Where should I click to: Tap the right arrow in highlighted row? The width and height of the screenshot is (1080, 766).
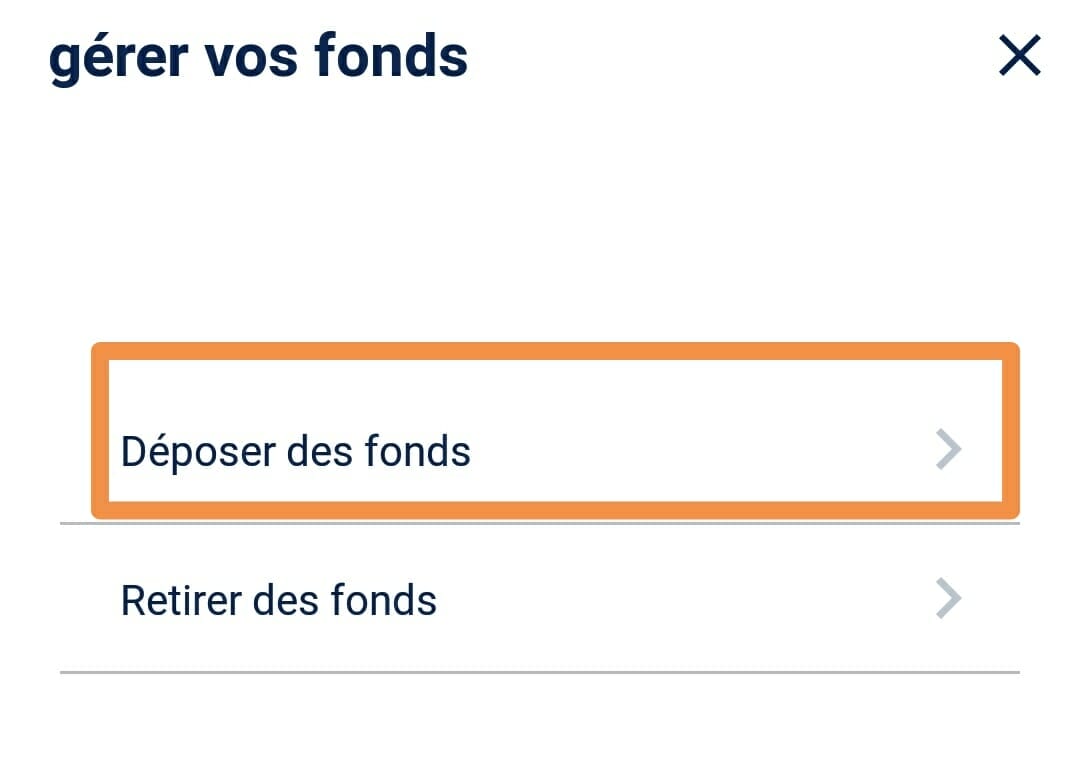(947, 450)
